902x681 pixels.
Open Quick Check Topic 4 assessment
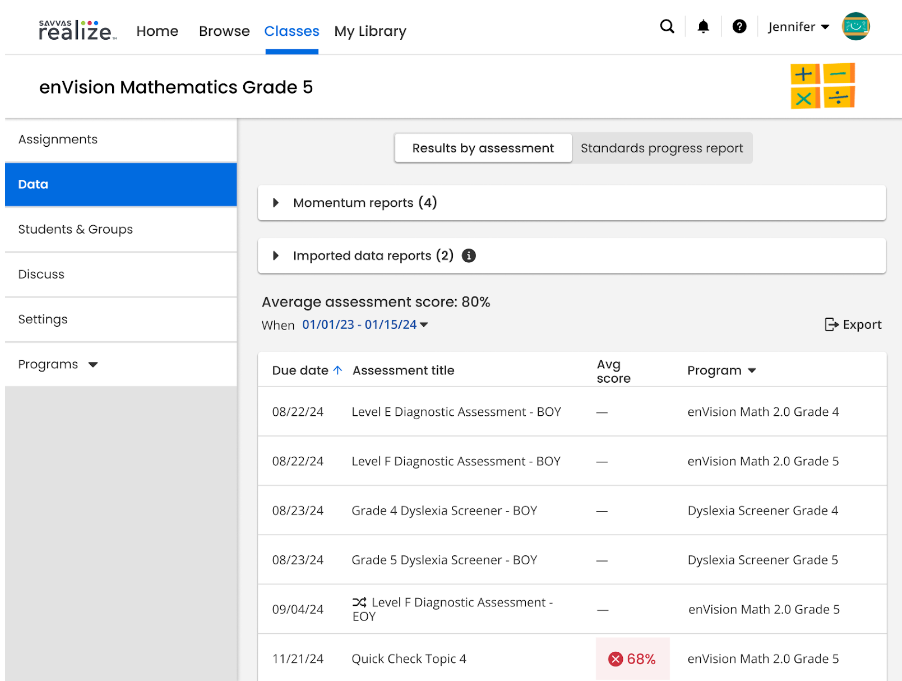pos(409,659)
